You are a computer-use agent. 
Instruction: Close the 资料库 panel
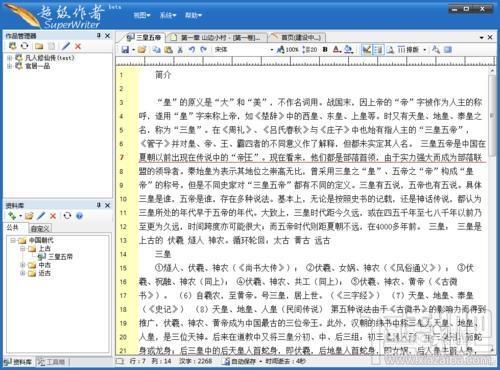tap(107, 205)
